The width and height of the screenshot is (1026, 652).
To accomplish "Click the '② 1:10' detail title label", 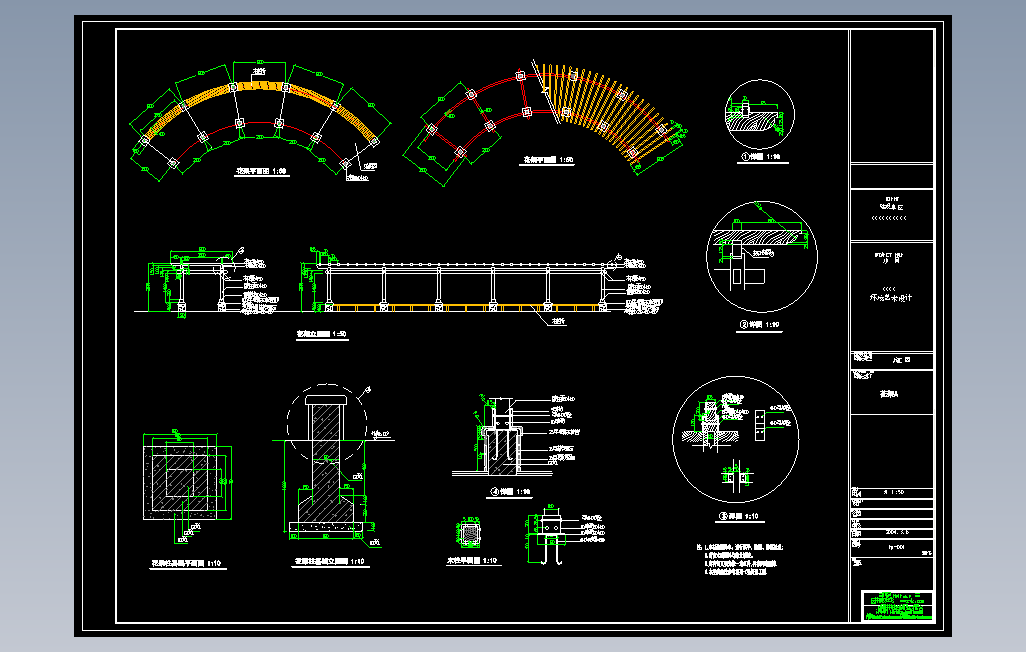I will (760, 325).
